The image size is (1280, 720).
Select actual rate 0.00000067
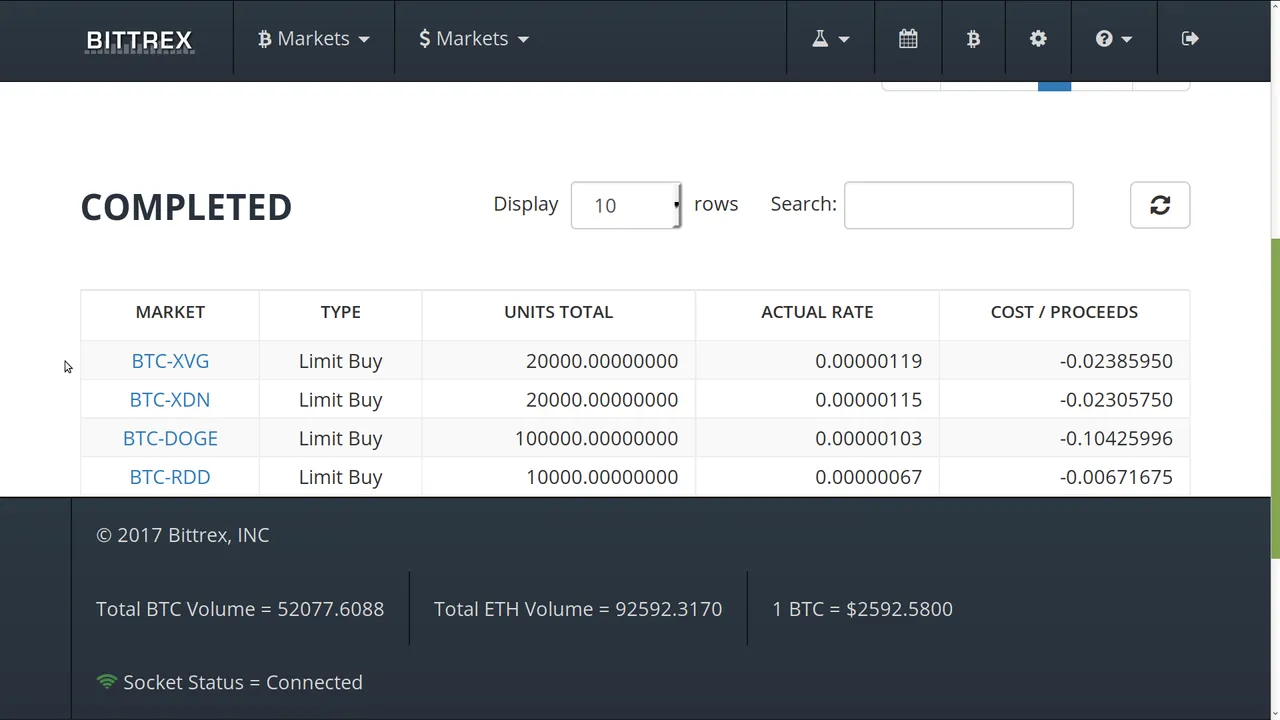(x=869, y=477)
